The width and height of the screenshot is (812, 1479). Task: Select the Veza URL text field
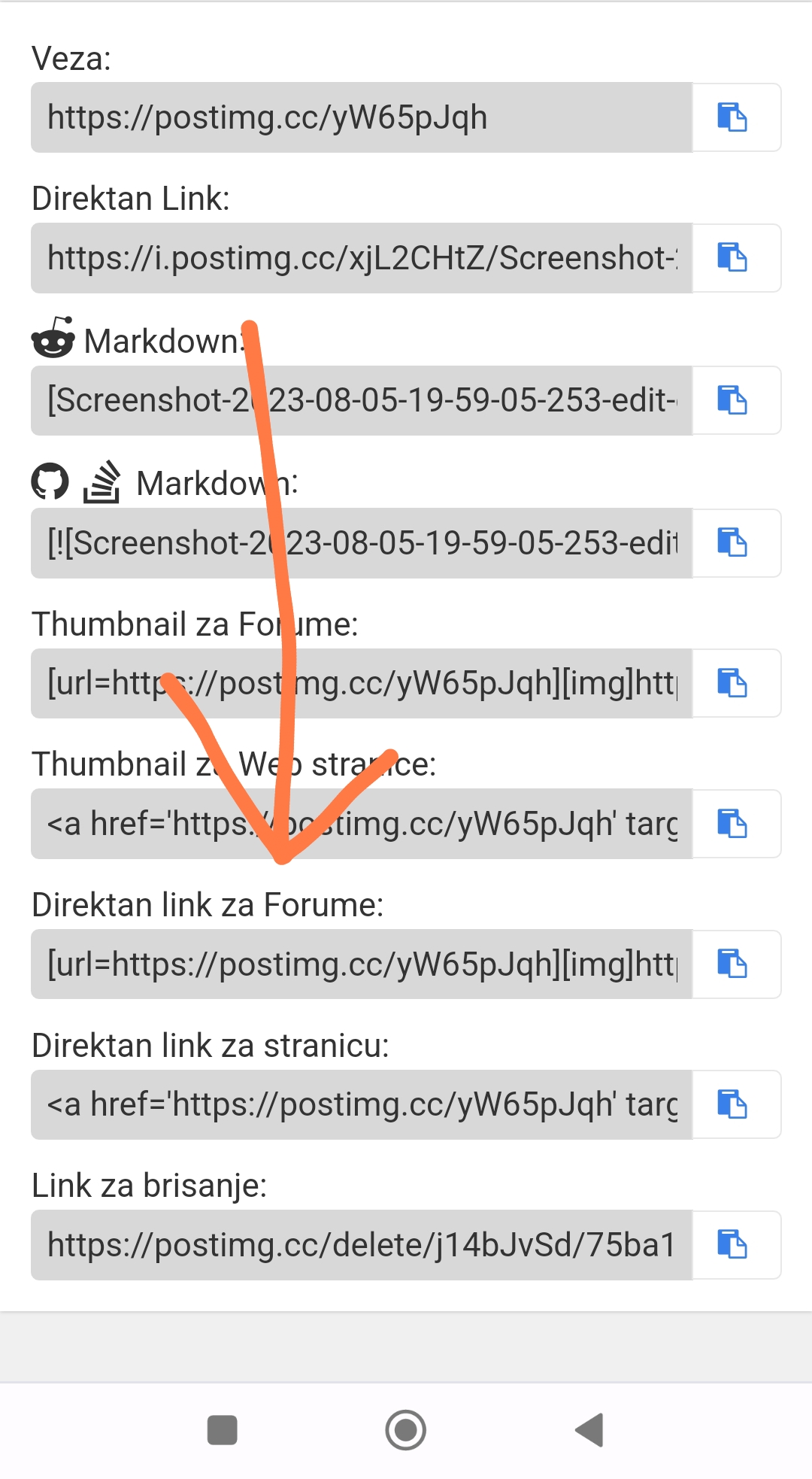pyautogui.click(x=362, y=117)
